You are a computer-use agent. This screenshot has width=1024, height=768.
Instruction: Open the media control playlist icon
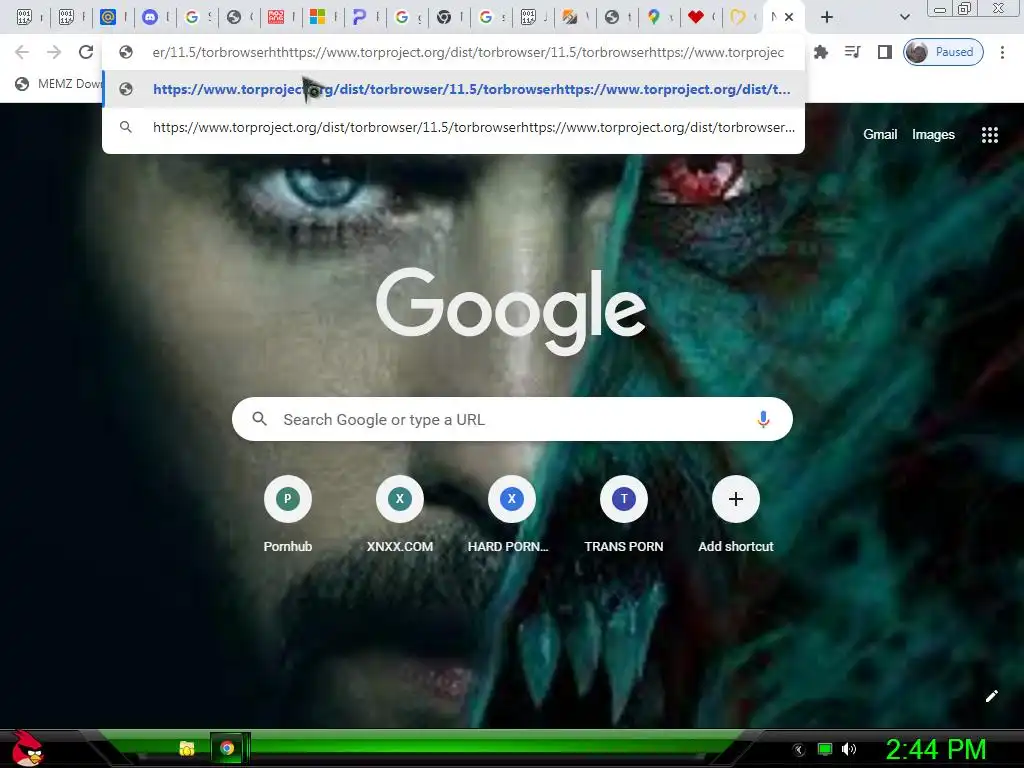(x=852, y=52)
